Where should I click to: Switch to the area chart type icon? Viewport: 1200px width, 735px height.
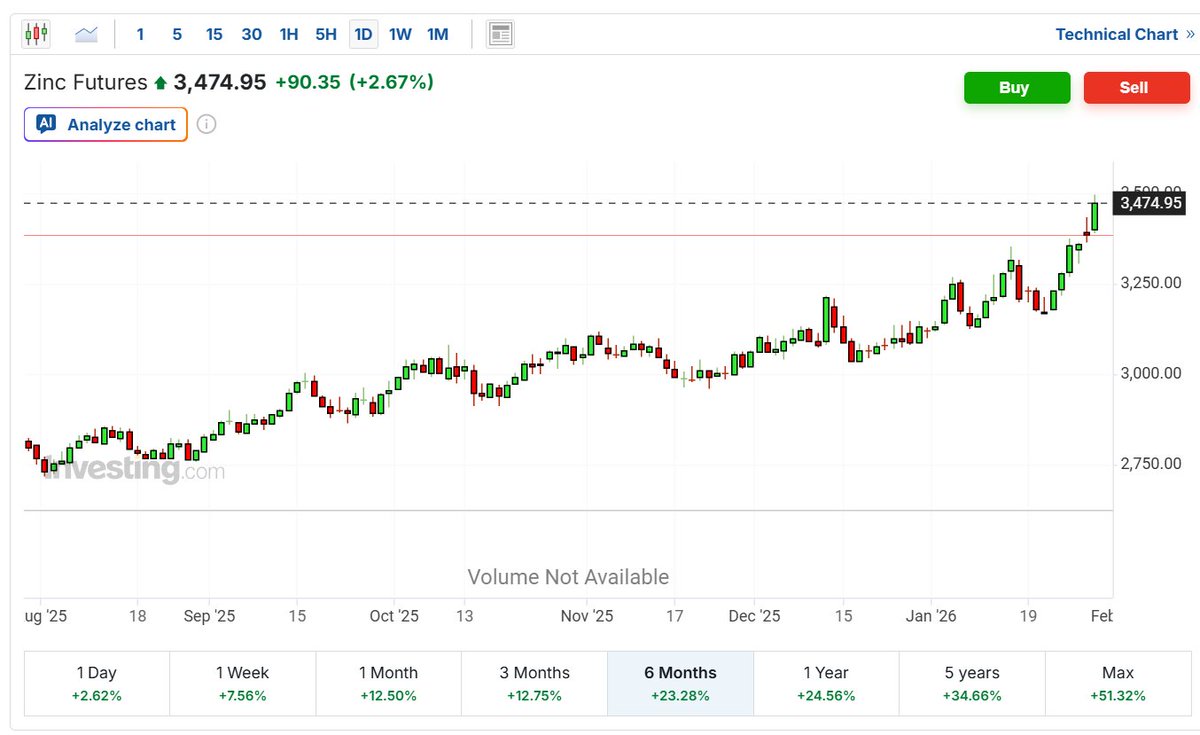pyautogui.click(x=86, y=34)
